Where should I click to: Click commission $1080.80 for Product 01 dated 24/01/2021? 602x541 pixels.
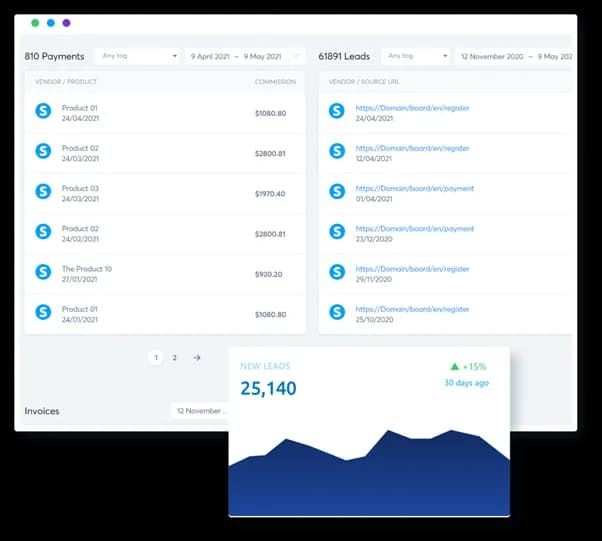(270, 314)
